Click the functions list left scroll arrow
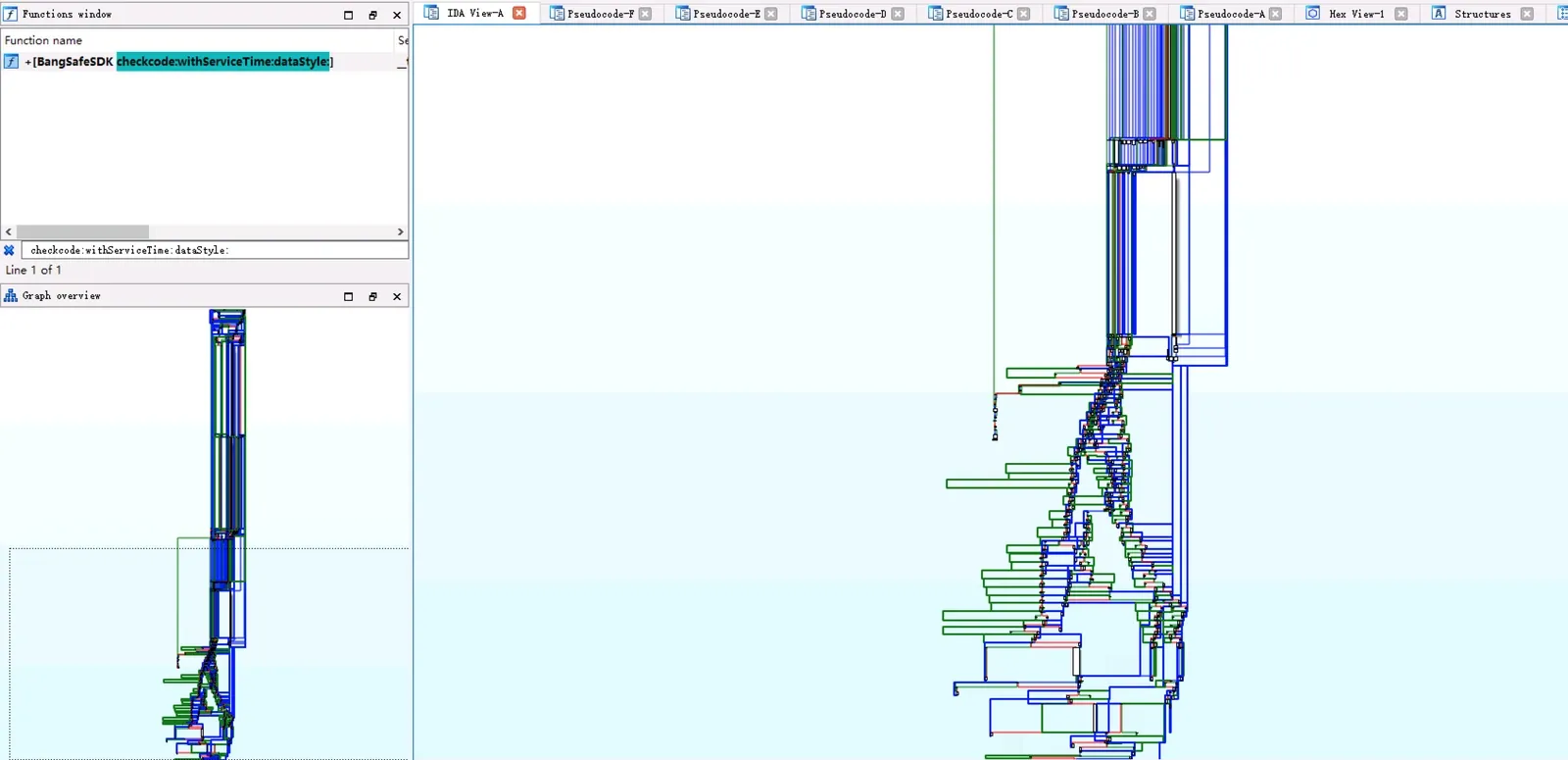Image resolution: width=1568 pixels, height=760 pixels. tap(9, 232)
